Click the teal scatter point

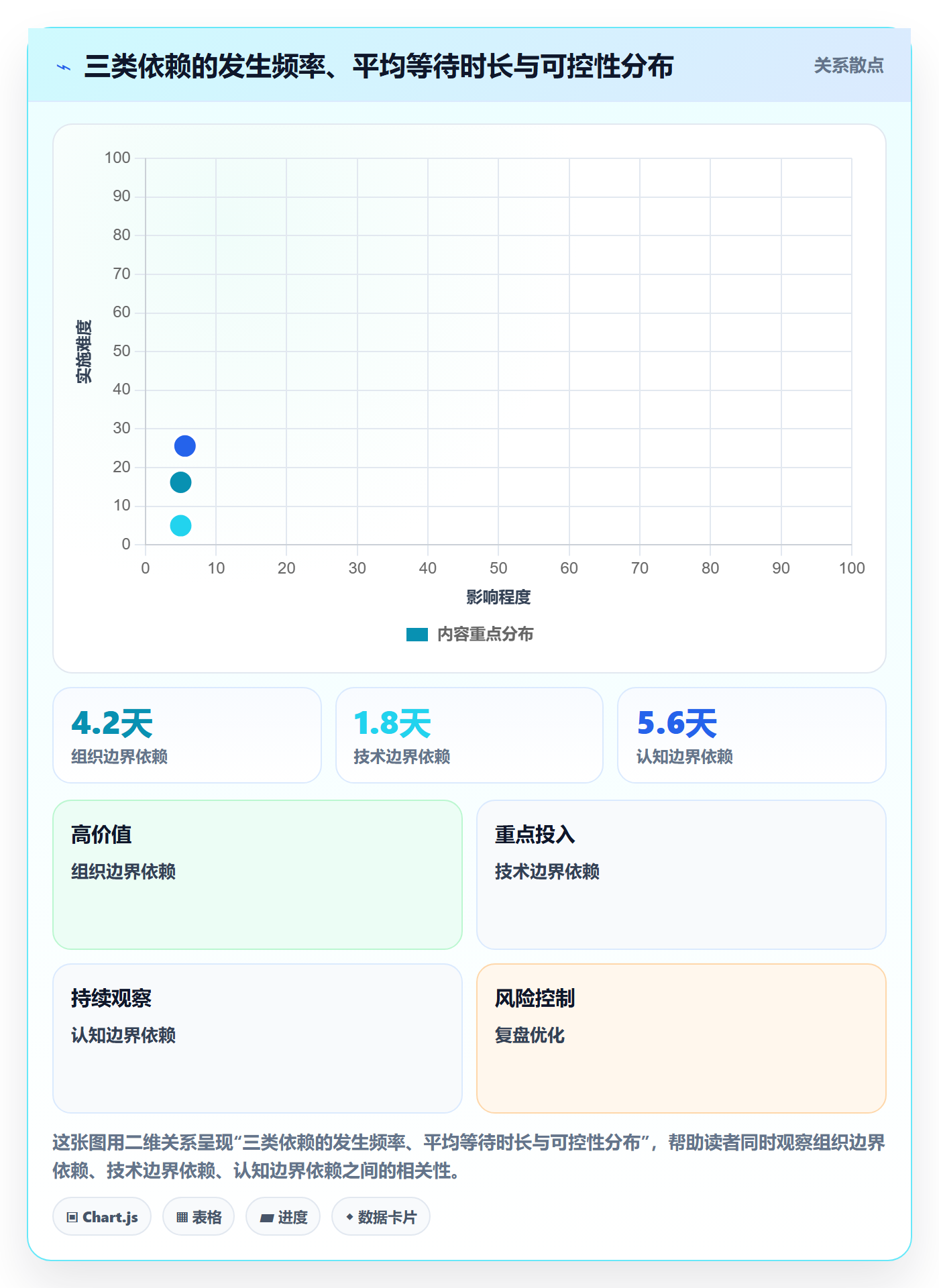[x=180, y=482]
